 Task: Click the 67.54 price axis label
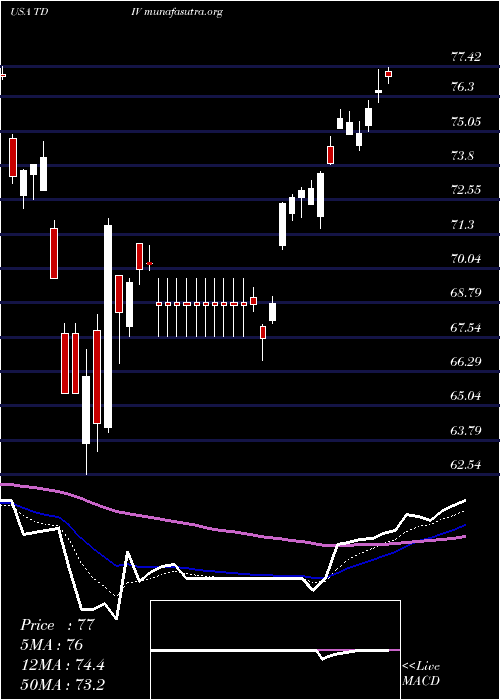point(466,328)
